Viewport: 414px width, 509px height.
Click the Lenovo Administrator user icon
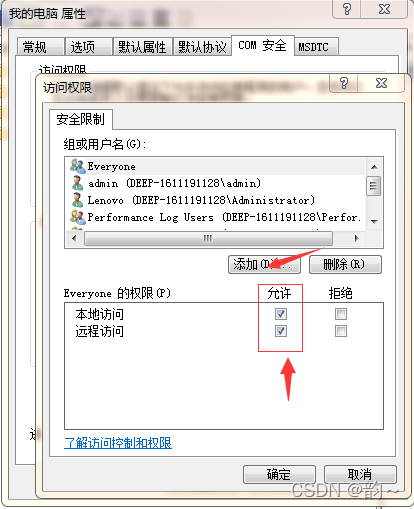[77, 200]
